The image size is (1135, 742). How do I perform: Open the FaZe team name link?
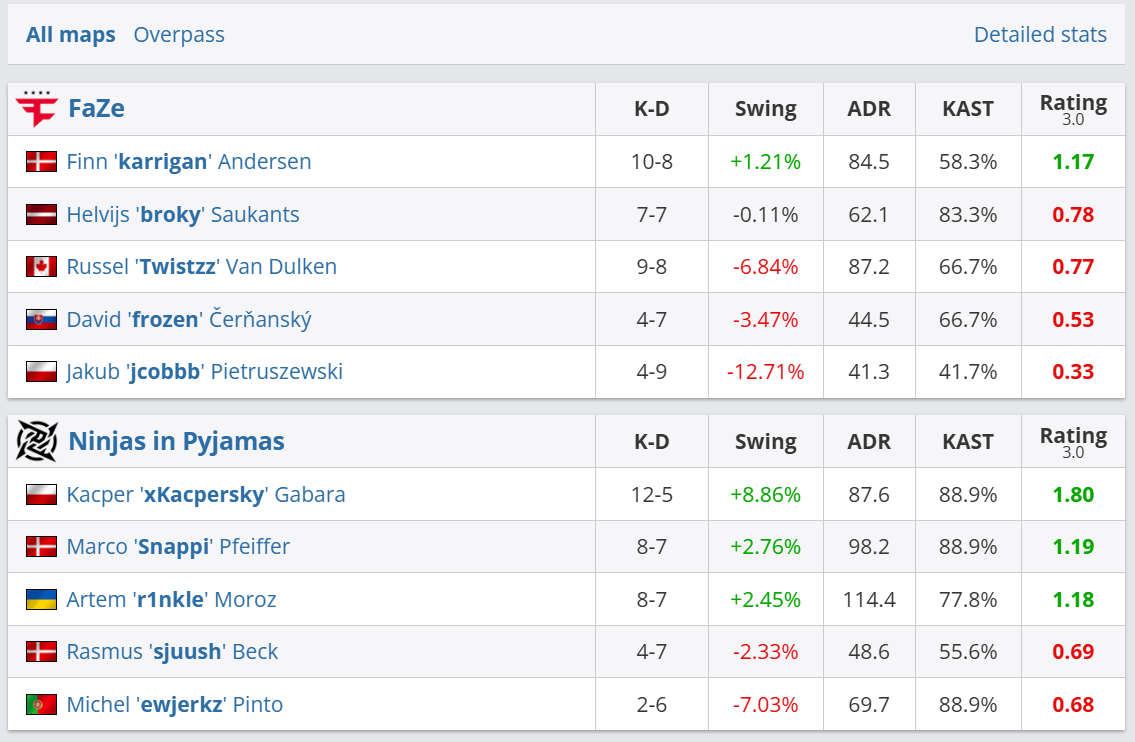click(x=96, y=109)
